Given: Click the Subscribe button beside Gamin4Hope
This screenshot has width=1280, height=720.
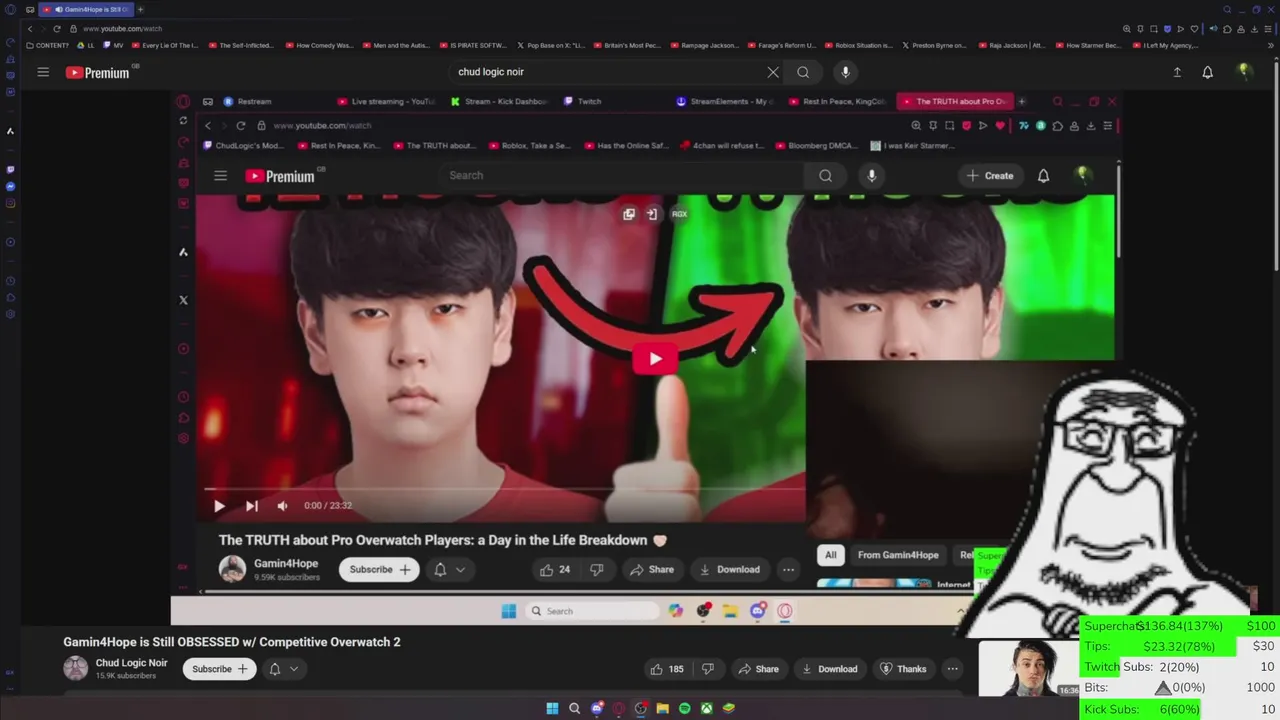Looking at the screenshot, I should 379,569.
